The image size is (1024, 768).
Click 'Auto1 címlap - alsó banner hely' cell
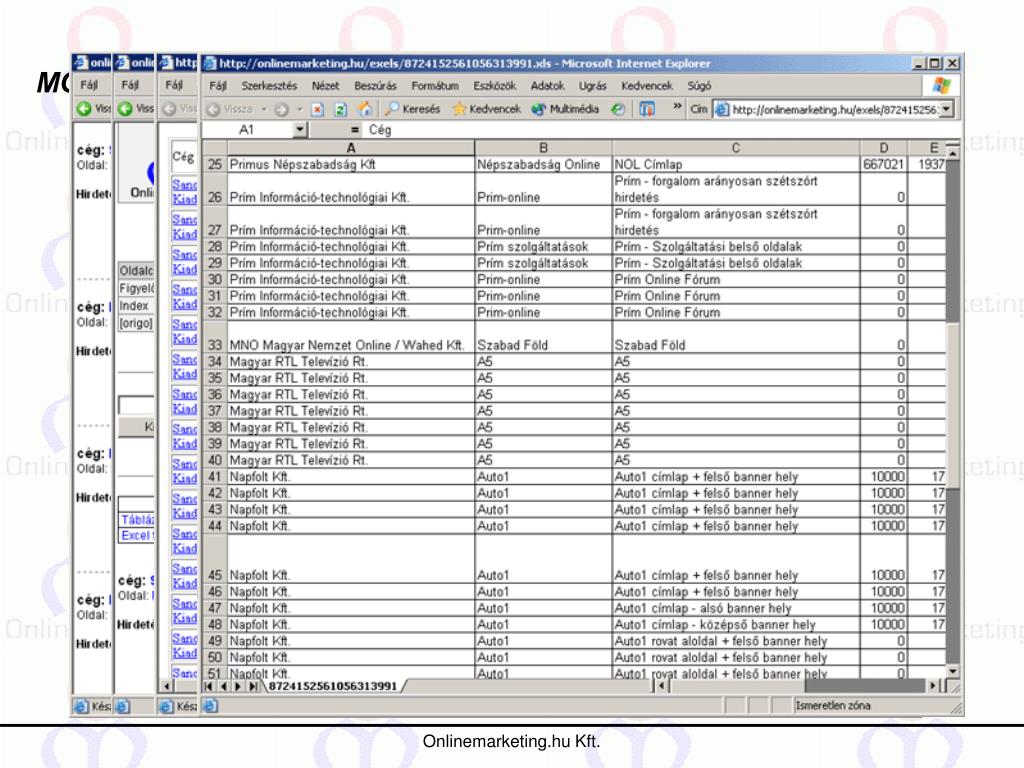point(736,608)
